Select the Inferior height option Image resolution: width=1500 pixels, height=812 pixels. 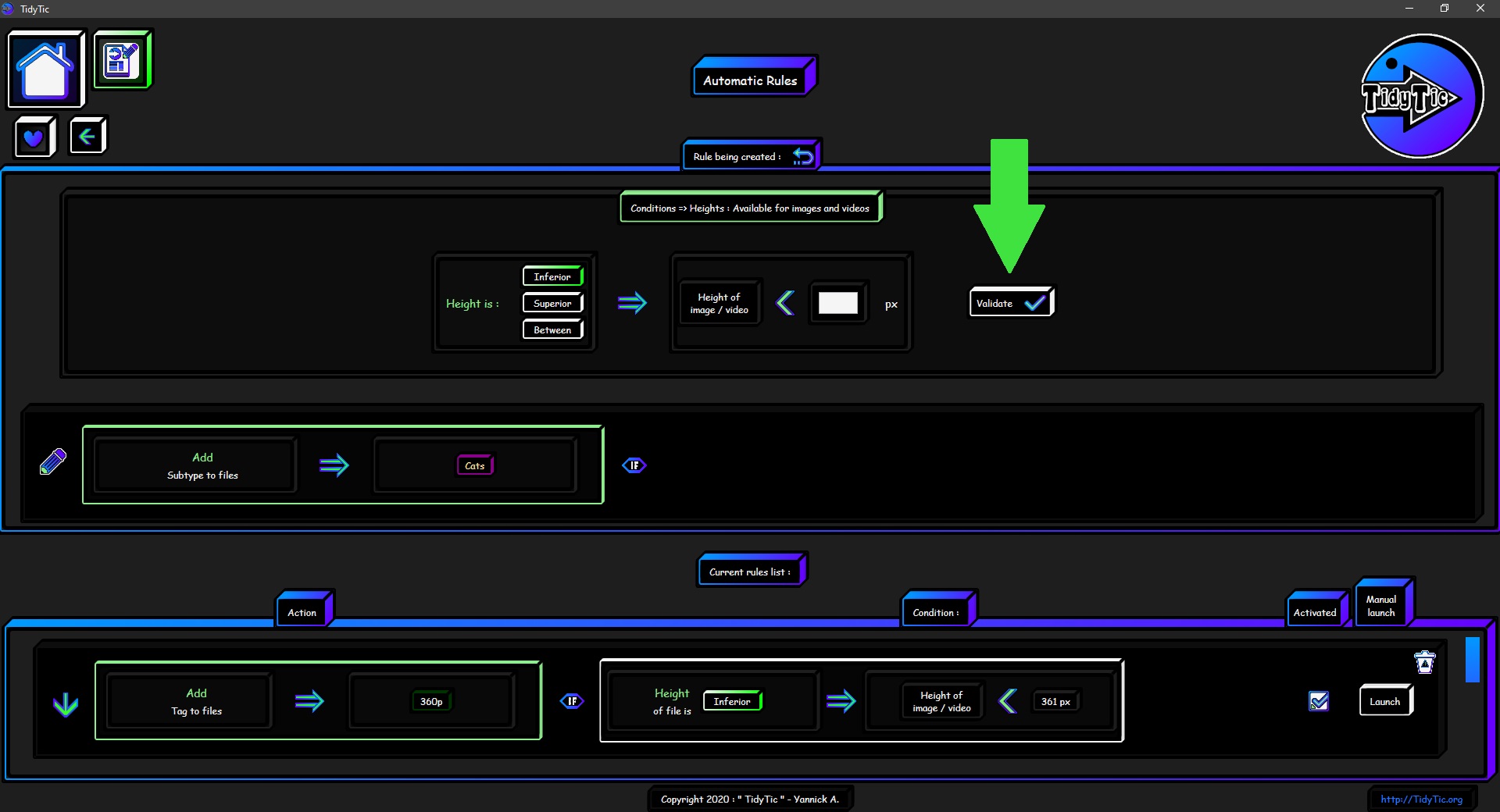click(x=552, y=276)
